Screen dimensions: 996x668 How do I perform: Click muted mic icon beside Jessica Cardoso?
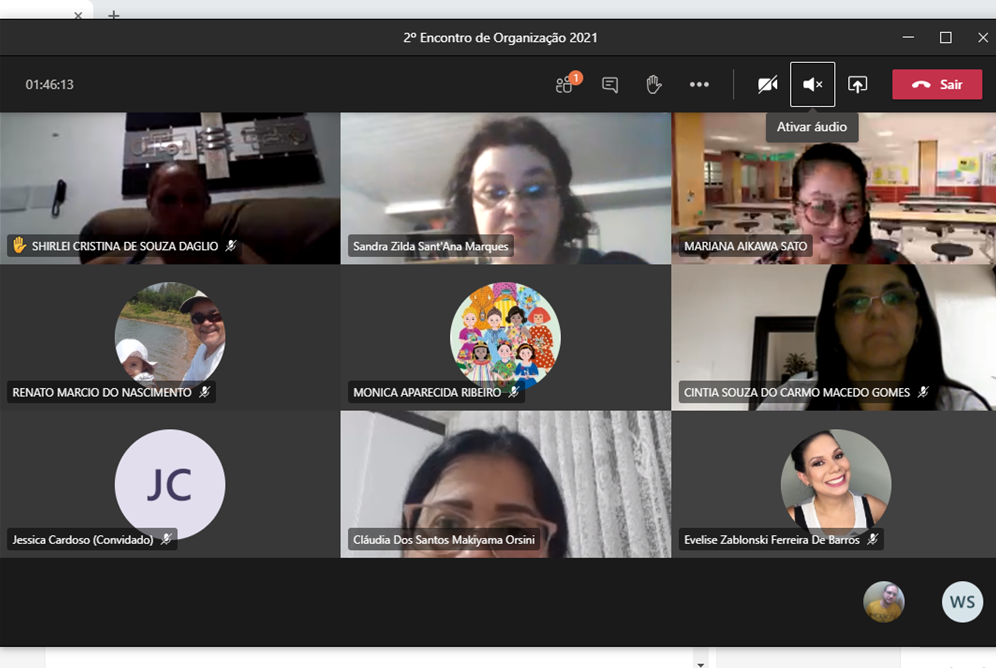pos(166,539)
